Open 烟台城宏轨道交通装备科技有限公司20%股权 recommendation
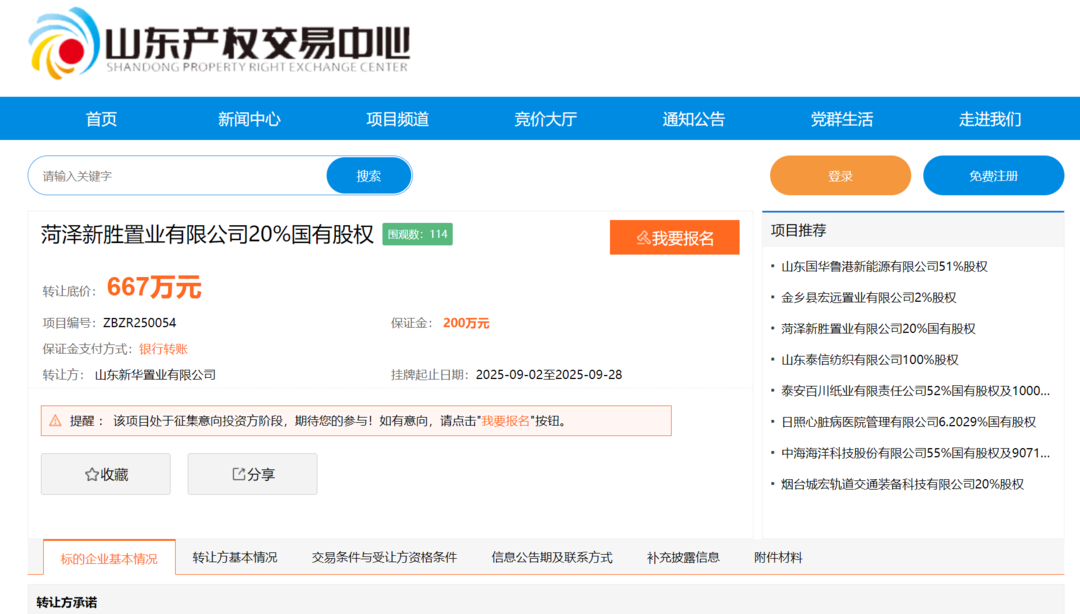This screenshot has width=1080, height=614. (902, 484)
